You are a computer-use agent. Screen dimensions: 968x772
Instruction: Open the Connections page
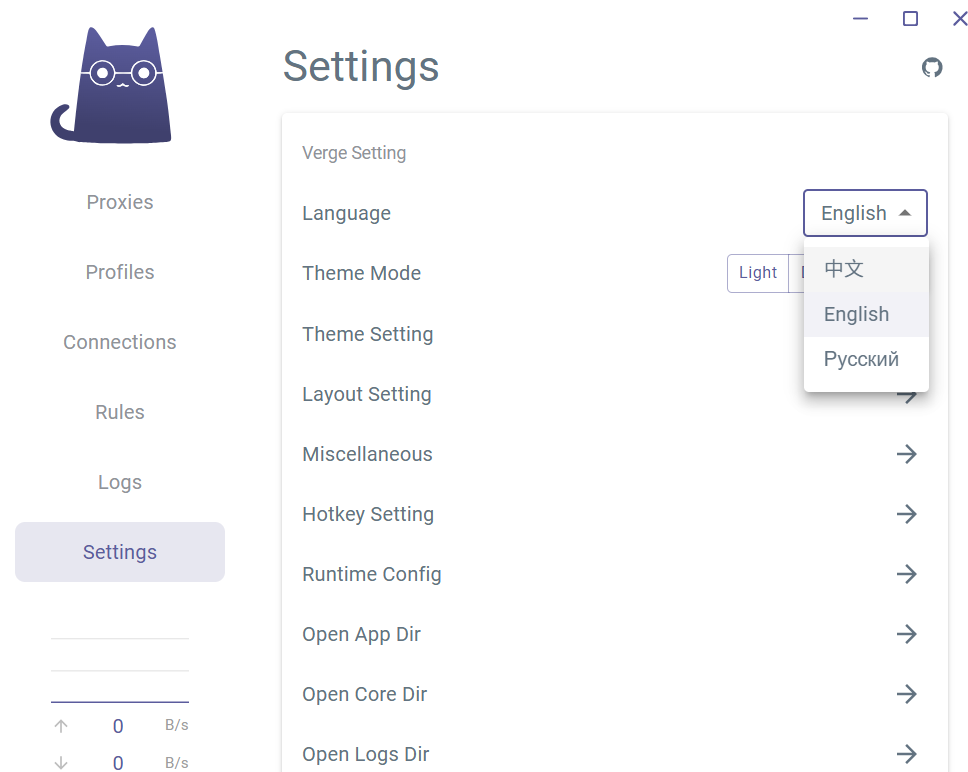tap(120, 342)
